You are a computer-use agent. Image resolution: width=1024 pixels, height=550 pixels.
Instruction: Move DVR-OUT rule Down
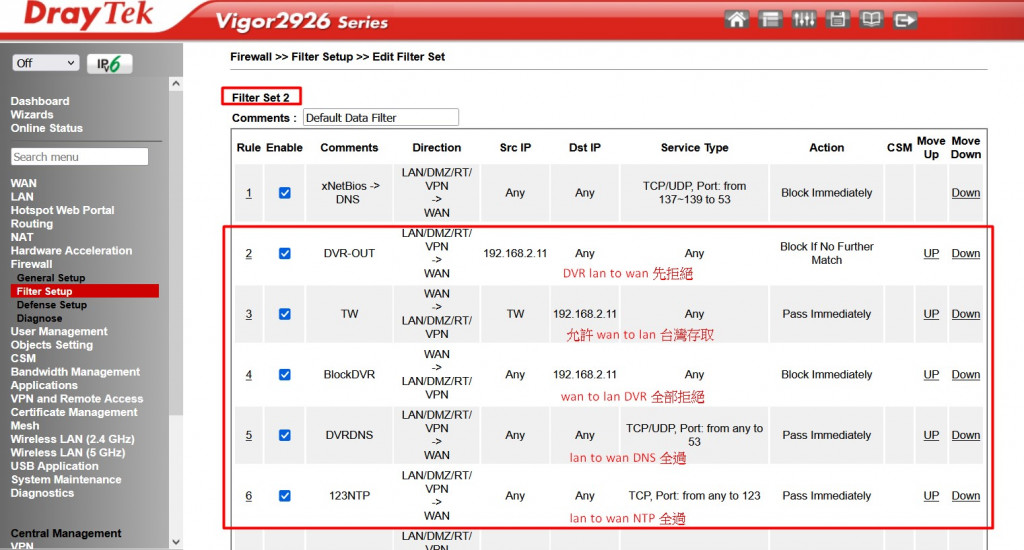point(965,253)
